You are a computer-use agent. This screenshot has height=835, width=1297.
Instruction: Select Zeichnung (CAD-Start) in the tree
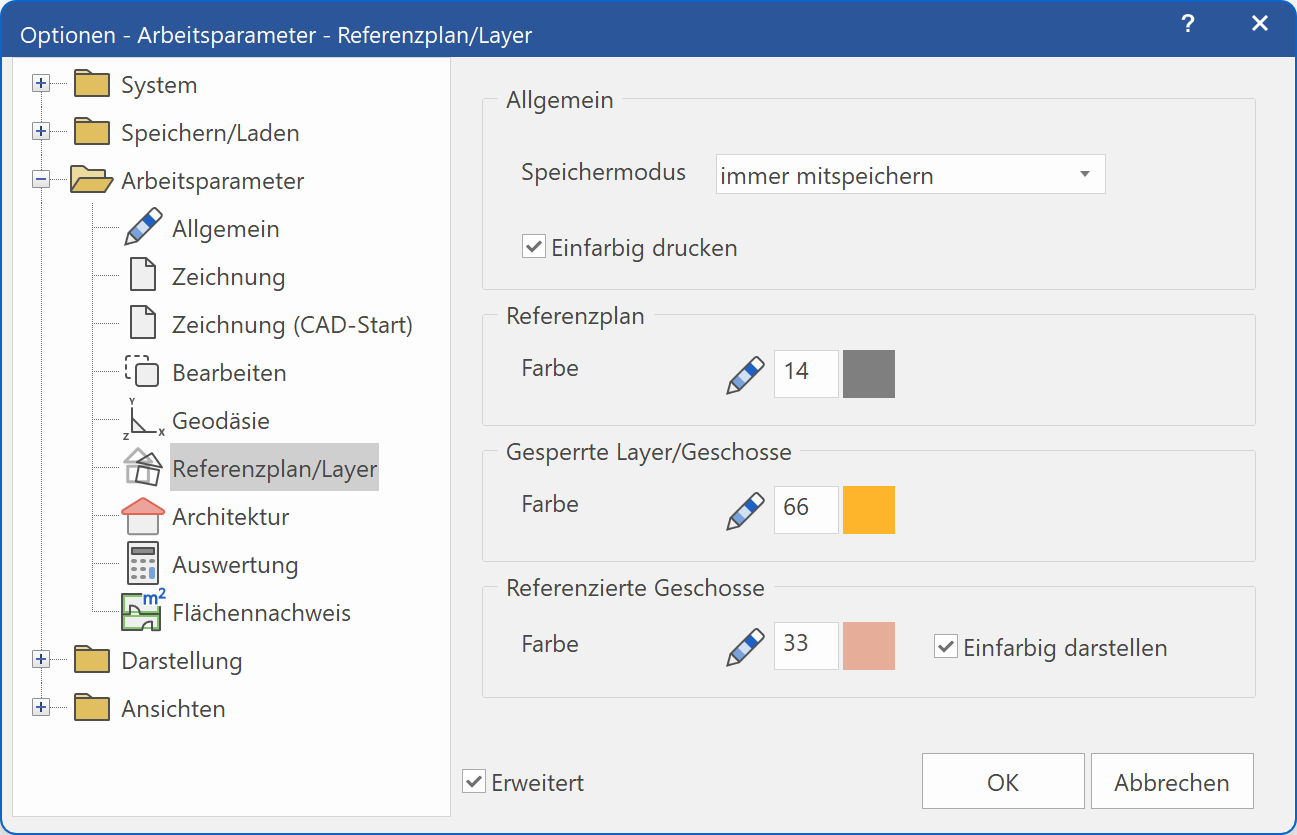(290, 323)
